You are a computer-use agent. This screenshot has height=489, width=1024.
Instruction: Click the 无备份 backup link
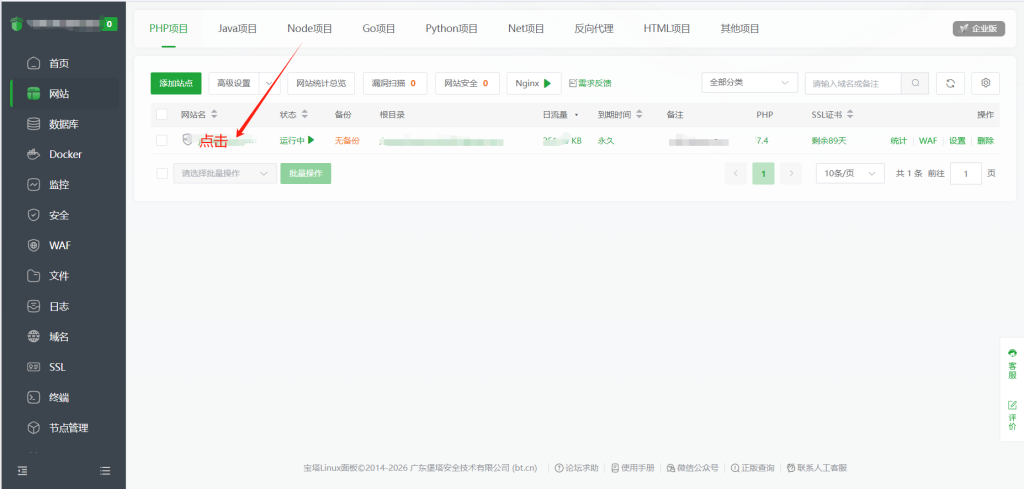pyautogui.click(x=347, y=140)
